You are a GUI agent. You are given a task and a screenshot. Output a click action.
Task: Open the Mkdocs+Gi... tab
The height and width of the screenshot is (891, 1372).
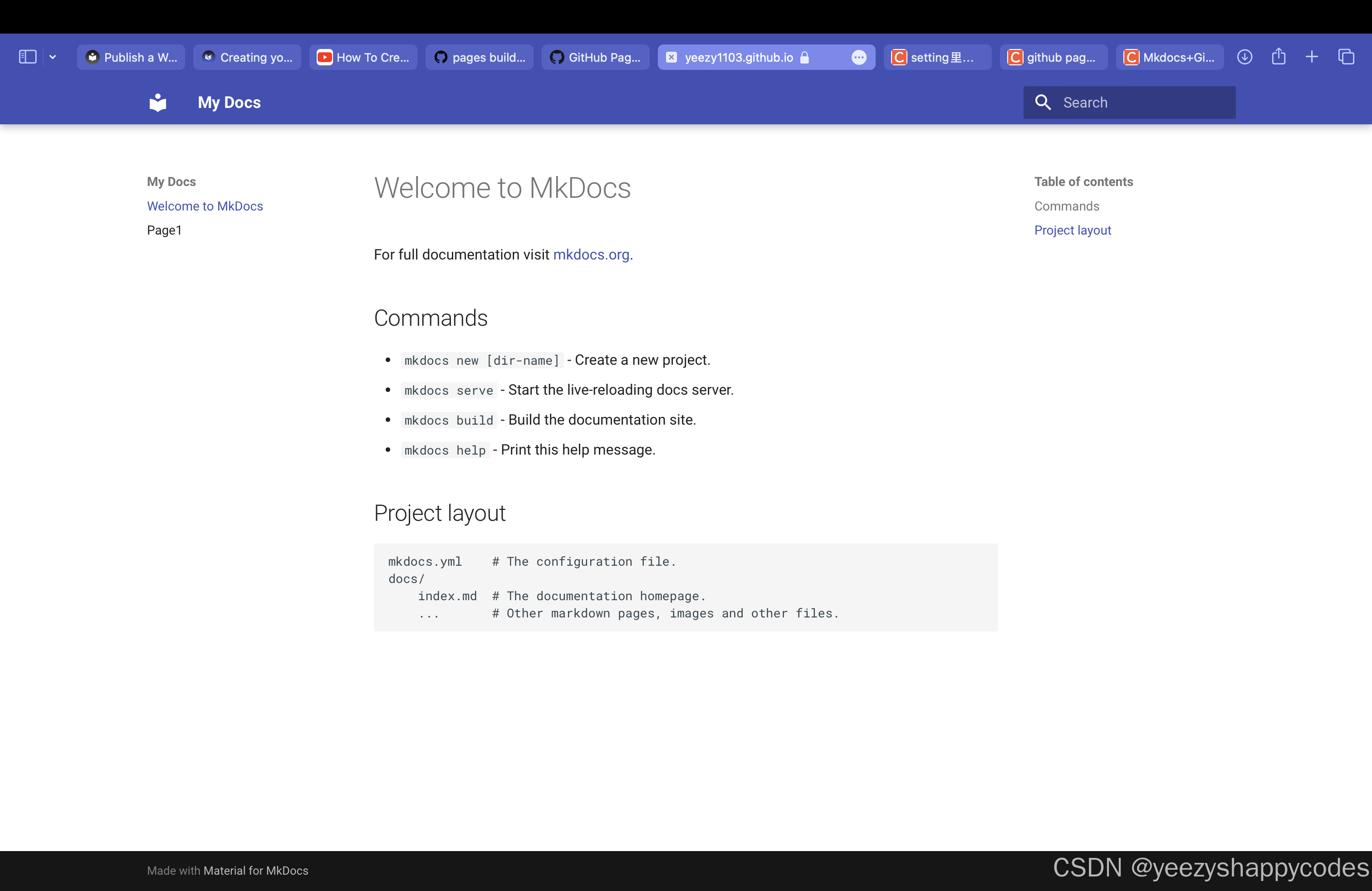pyautogui.click(x=1170, y=57)
